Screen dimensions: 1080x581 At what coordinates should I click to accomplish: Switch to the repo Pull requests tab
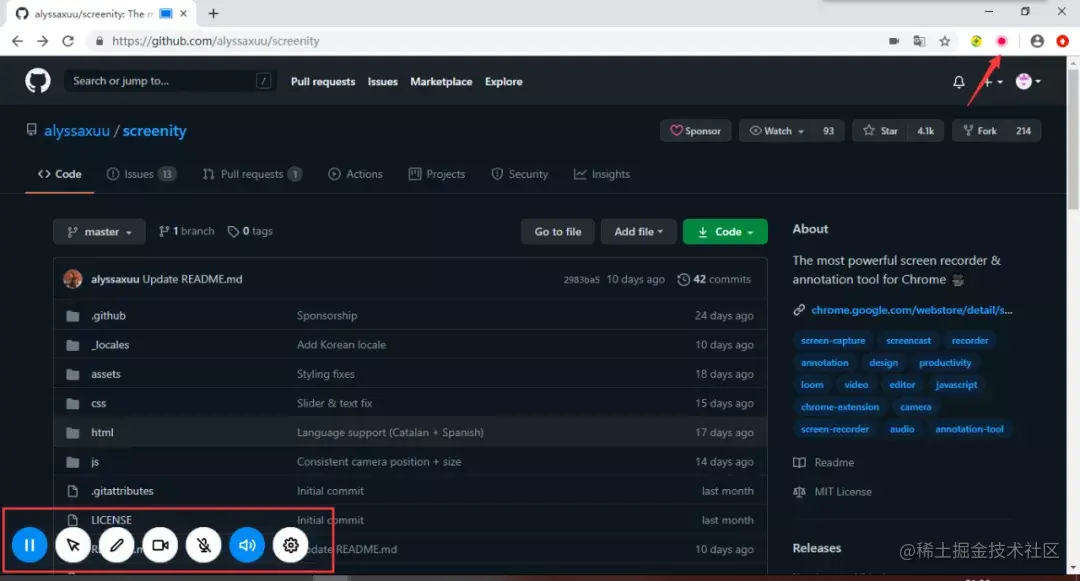(252, 174)
